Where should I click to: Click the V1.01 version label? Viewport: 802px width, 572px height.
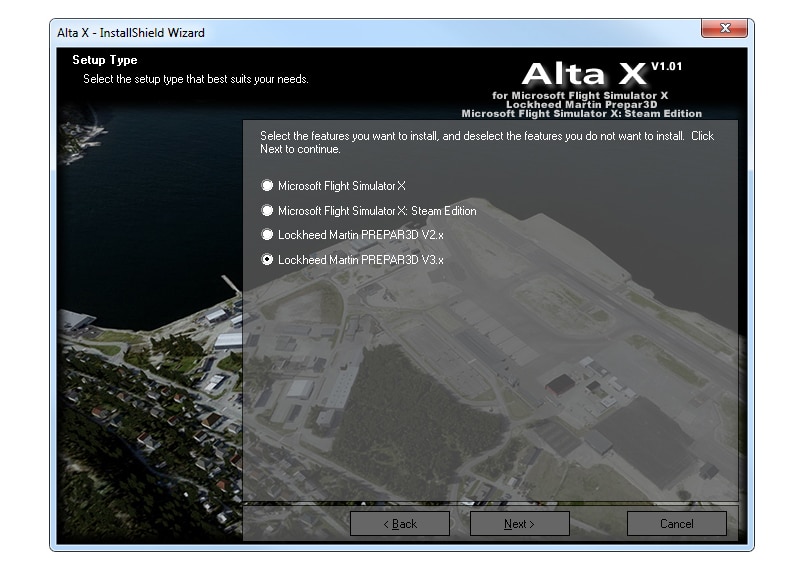(667, 67)
